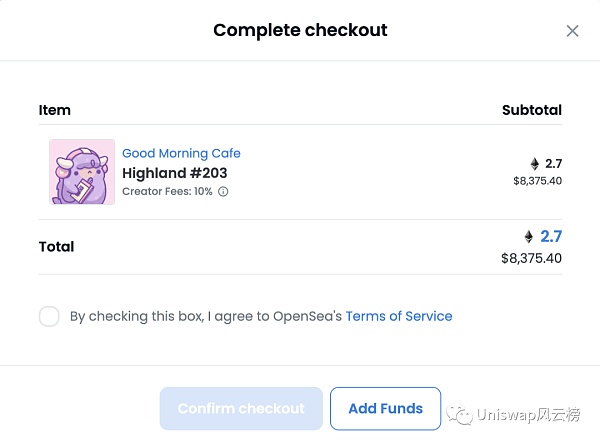Image resolution: width=600 pixels, height=443 pixels.
Task: Click the blue 2.7 total ETH amount
Action: tap(551, 237)
